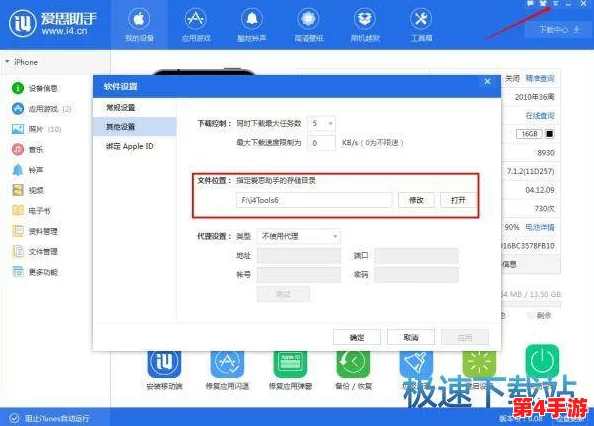The image size is (594, 426).
Task: Open 电子书 sidebar icon
Action: point(17,211)
